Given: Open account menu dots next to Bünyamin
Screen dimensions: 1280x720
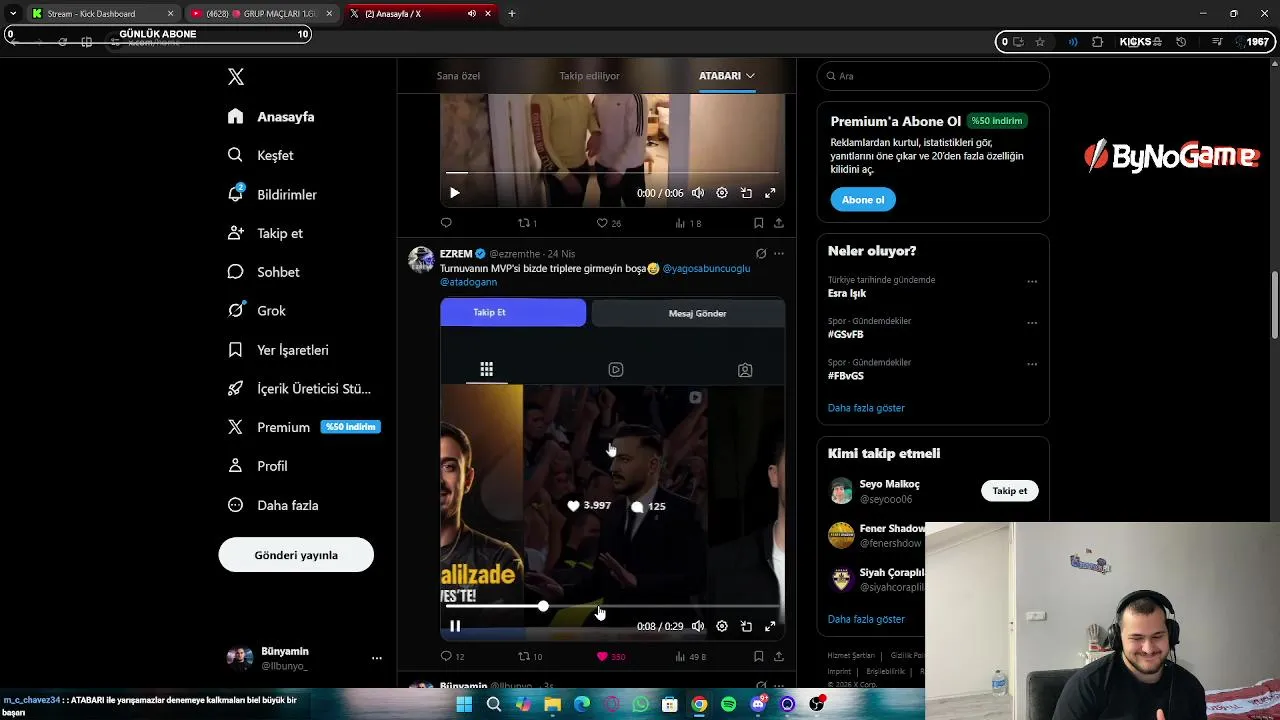Looking at the screenshot, I should 377,658.
